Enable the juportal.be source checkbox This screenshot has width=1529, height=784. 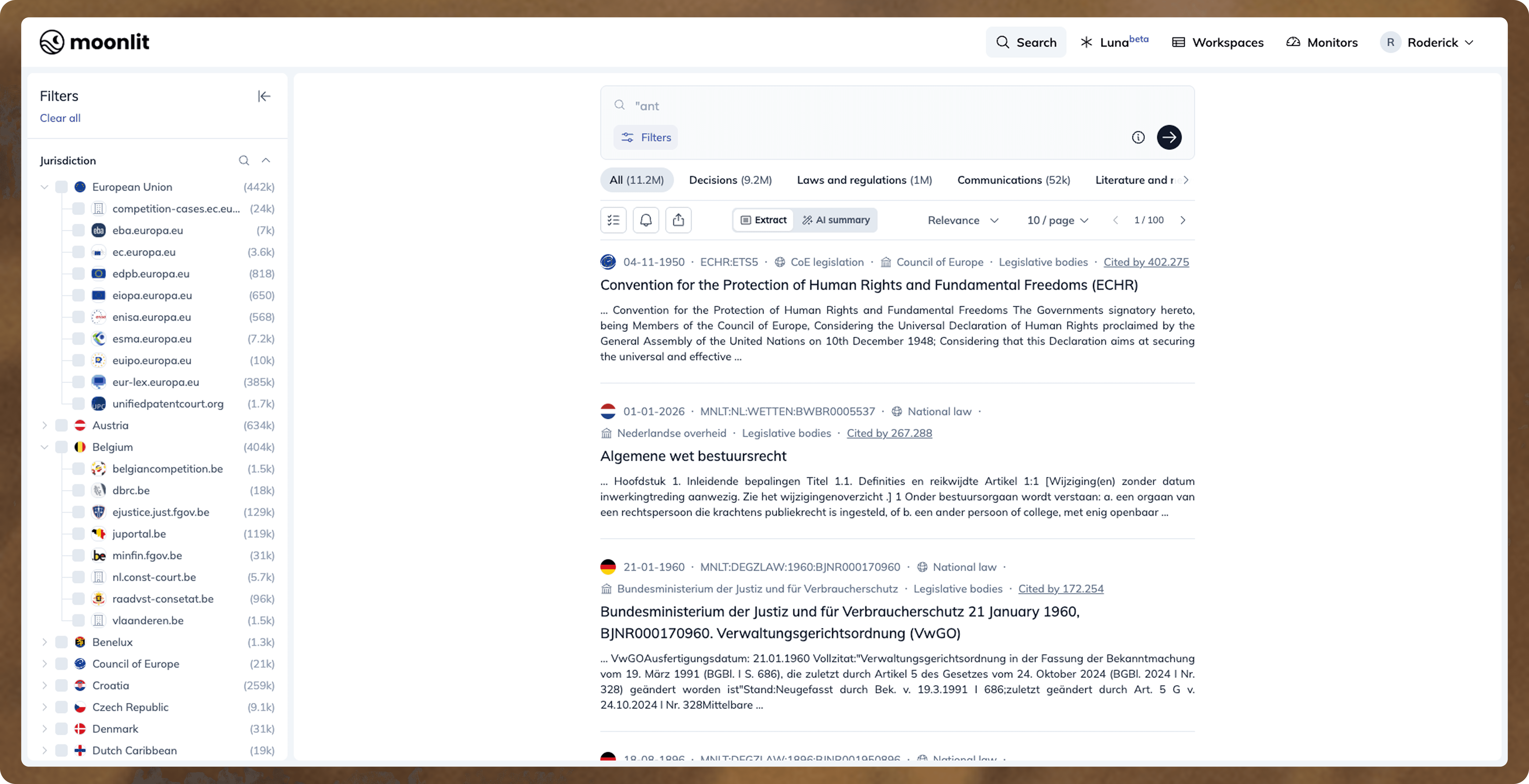tap(78, 534)
